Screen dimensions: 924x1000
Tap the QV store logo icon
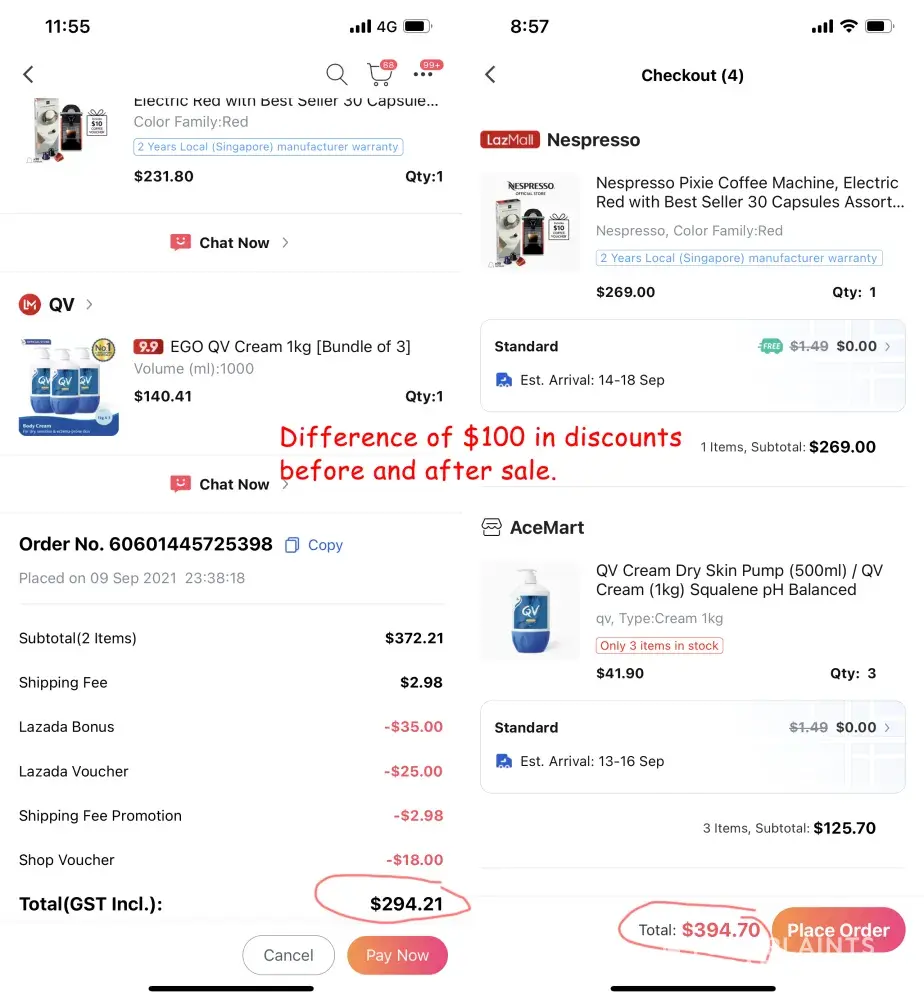29,305
